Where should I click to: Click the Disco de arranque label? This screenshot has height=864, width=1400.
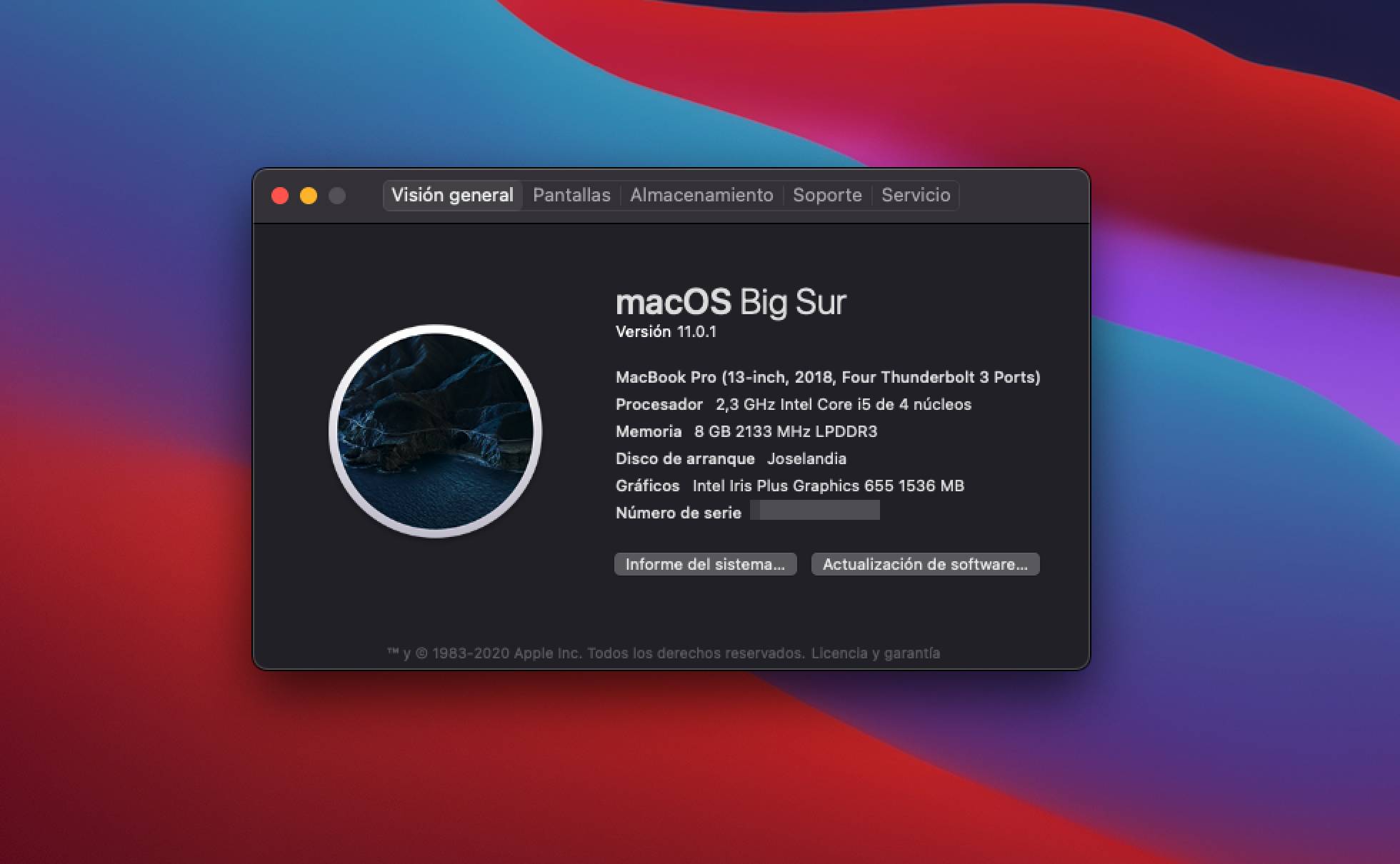[685, 458]
